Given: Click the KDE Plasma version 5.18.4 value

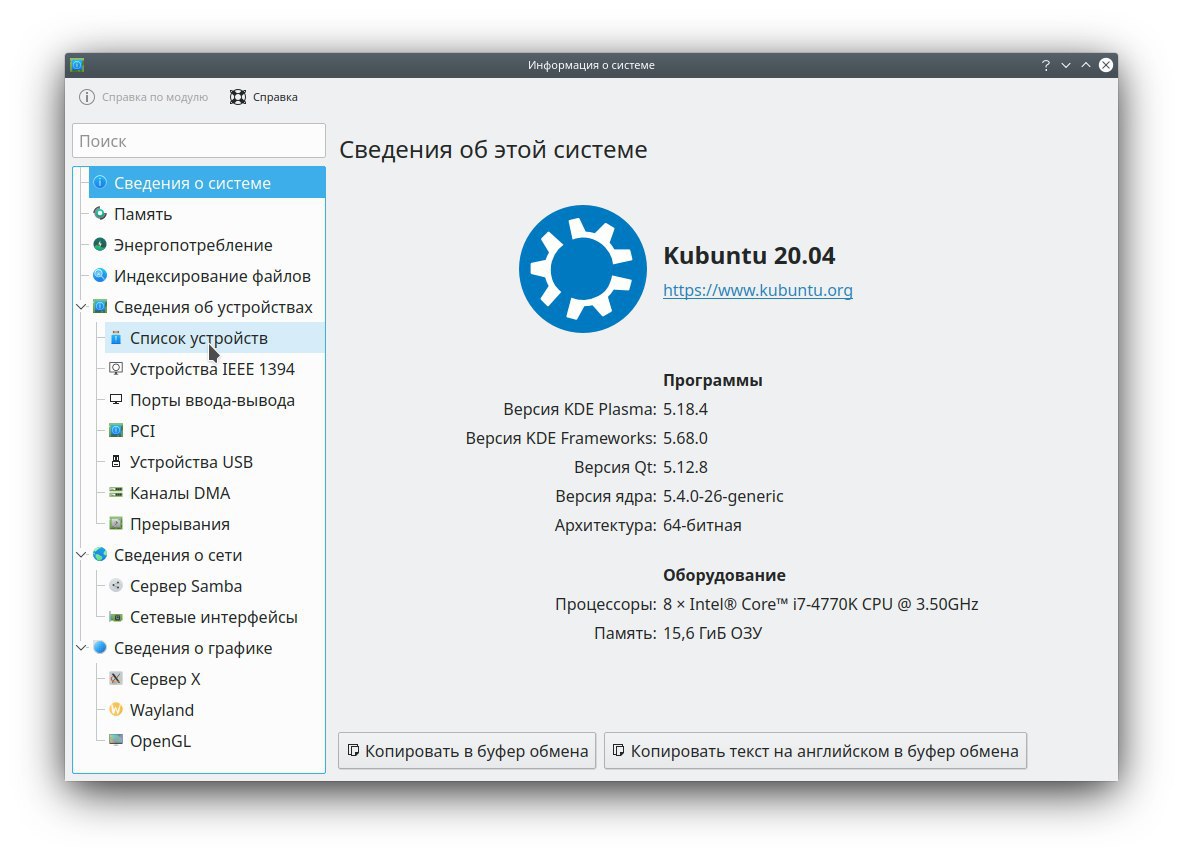Looking at the screenshot, I should [x=685, y=409].
